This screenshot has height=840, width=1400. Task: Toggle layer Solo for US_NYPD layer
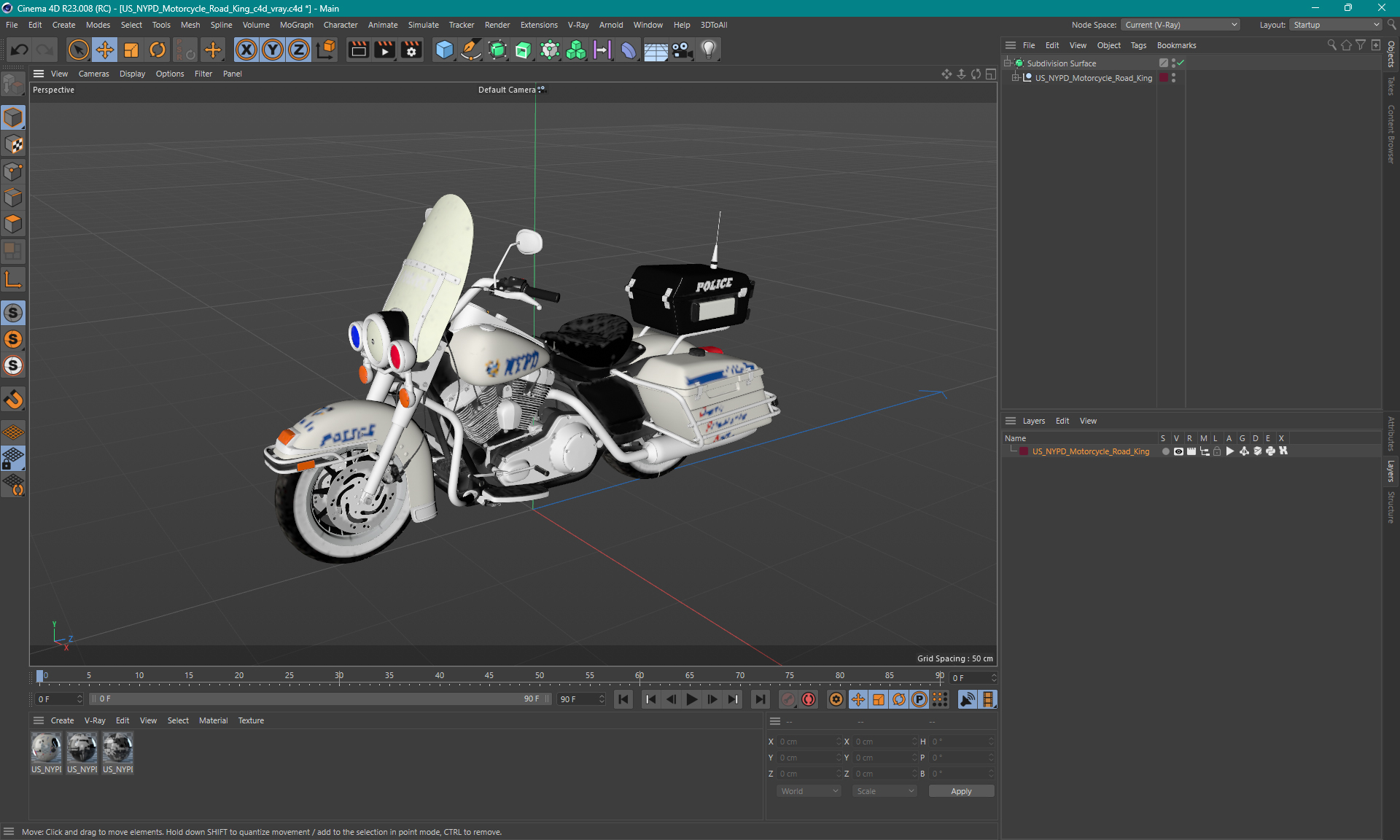(1165, 451)
